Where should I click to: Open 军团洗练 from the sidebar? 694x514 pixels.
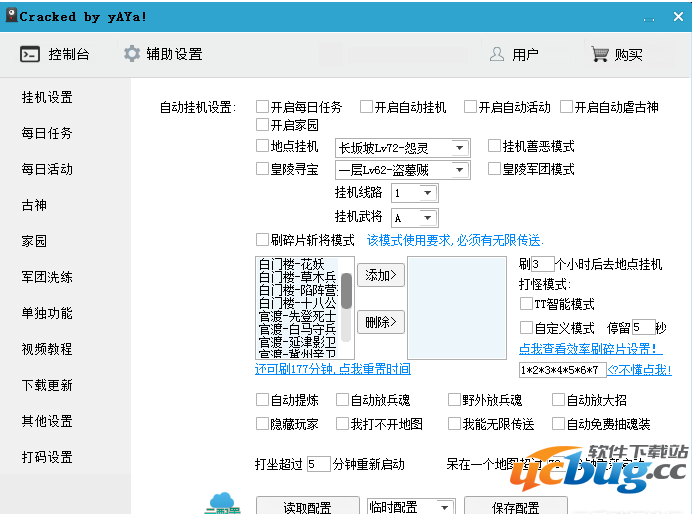point(47,277)
